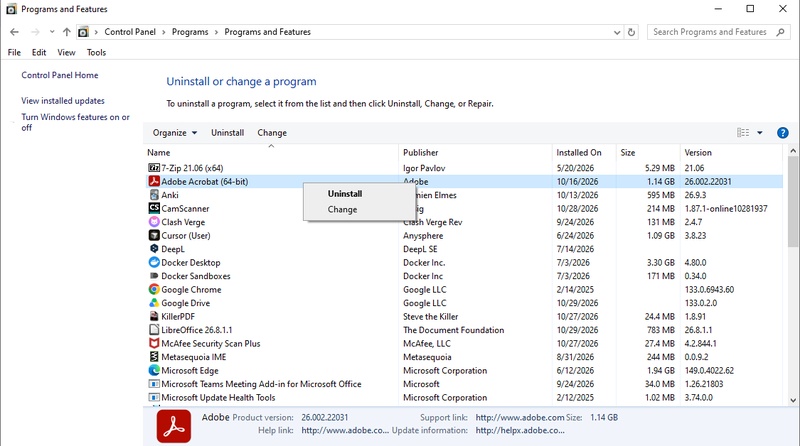Change the list view layout icon
The image size is (800, 446).
[743, 133]
